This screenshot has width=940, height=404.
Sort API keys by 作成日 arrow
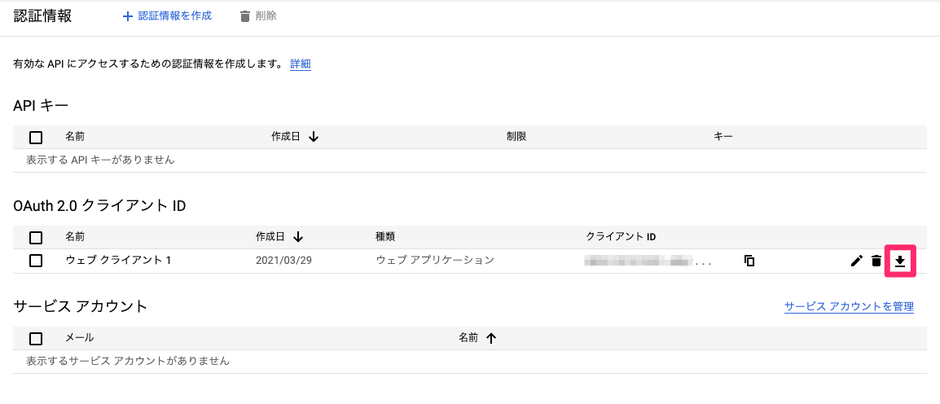(x=314, y=136)
